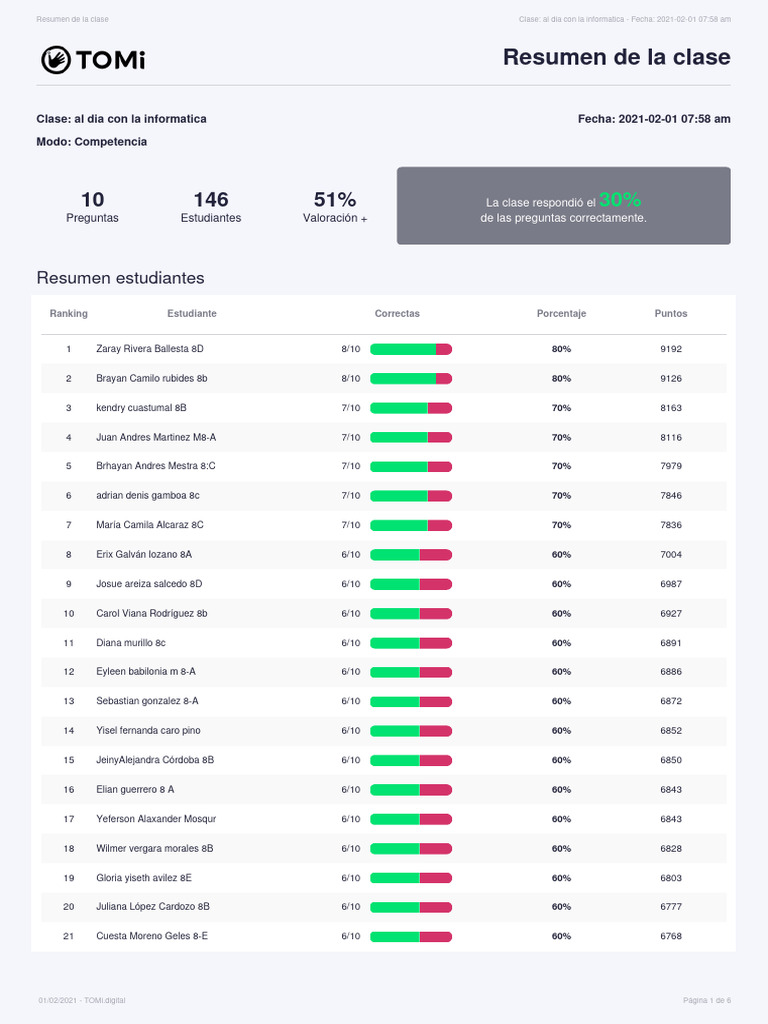The width and height of the screenshot is (768, 1024).
Task: Click the 146 Estudiantes statistic
Action: [x=211, y=207]
